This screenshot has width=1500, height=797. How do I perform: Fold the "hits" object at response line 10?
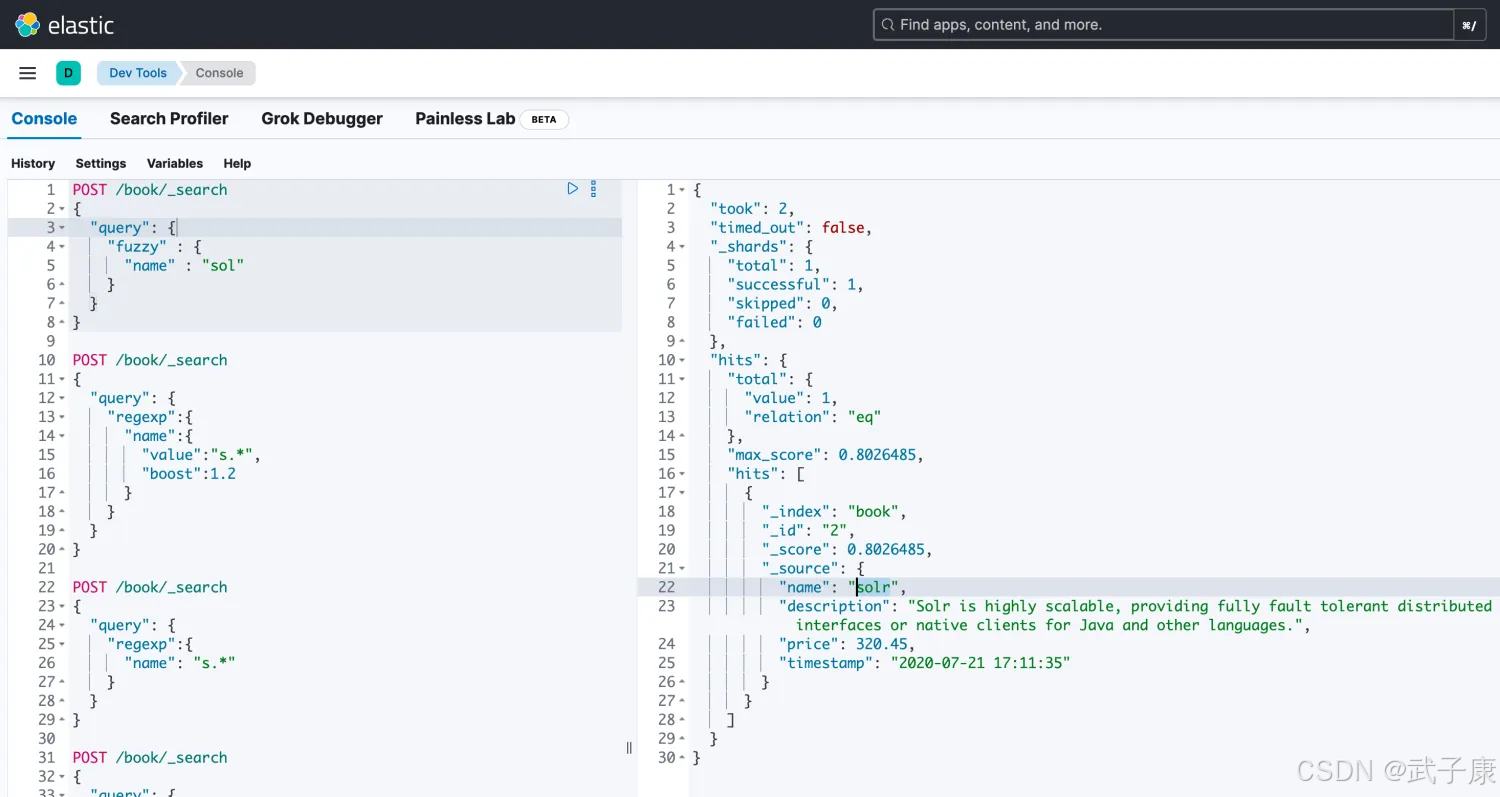(x=683, y=360)
